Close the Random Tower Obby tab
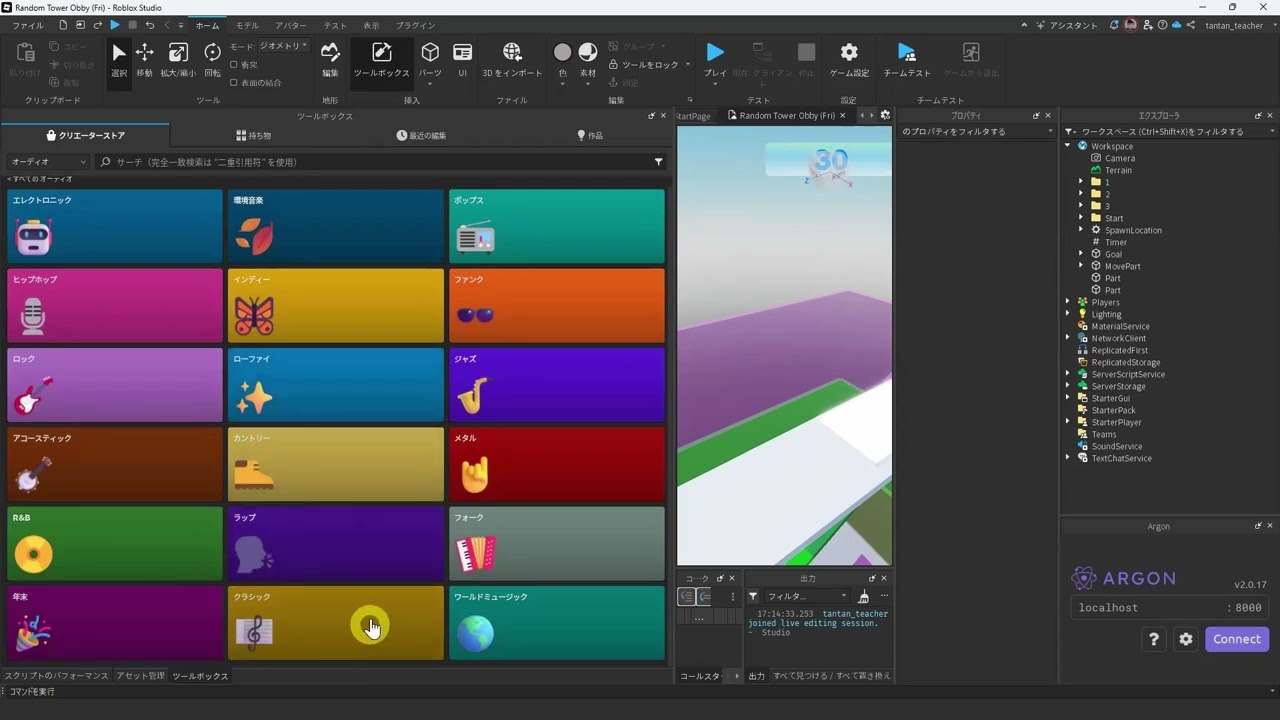1280x720 pixels. [842, 116]
